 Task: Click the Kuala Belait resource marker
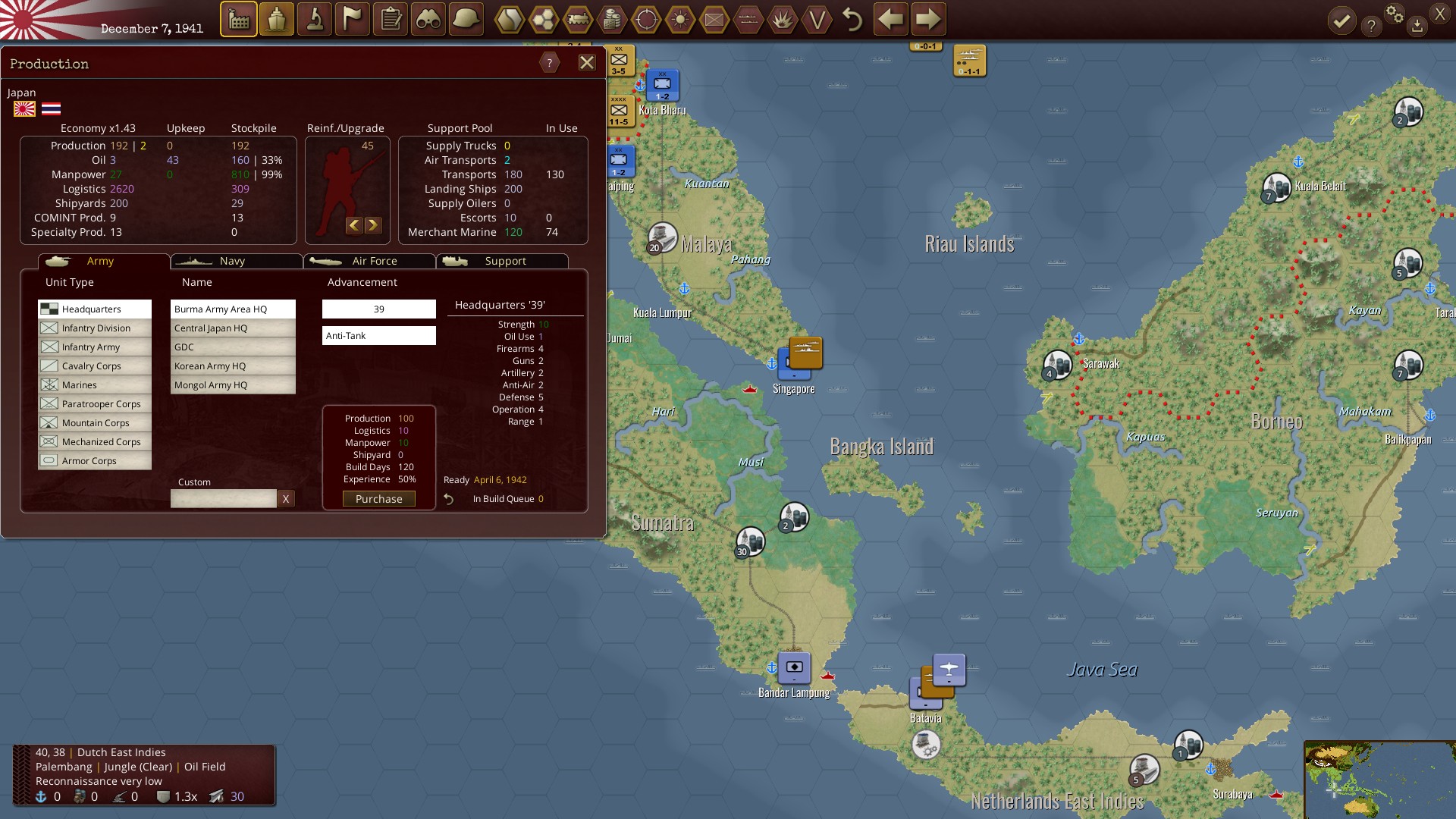pos(1276,187)
